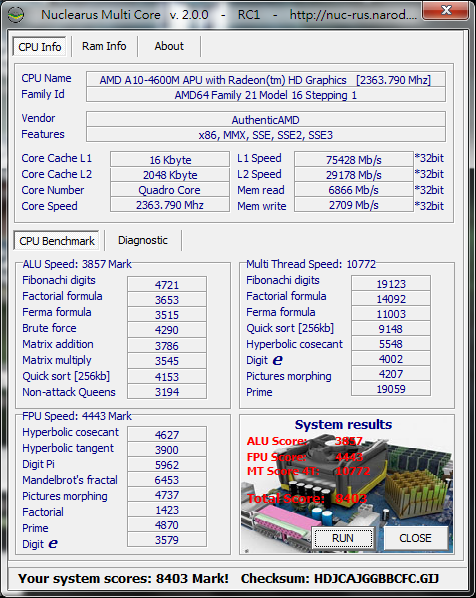The width and height of the screenshot is (476, 598).
Task: Click the Your system scores 8403 Mark text
Action: coord(123,579)
